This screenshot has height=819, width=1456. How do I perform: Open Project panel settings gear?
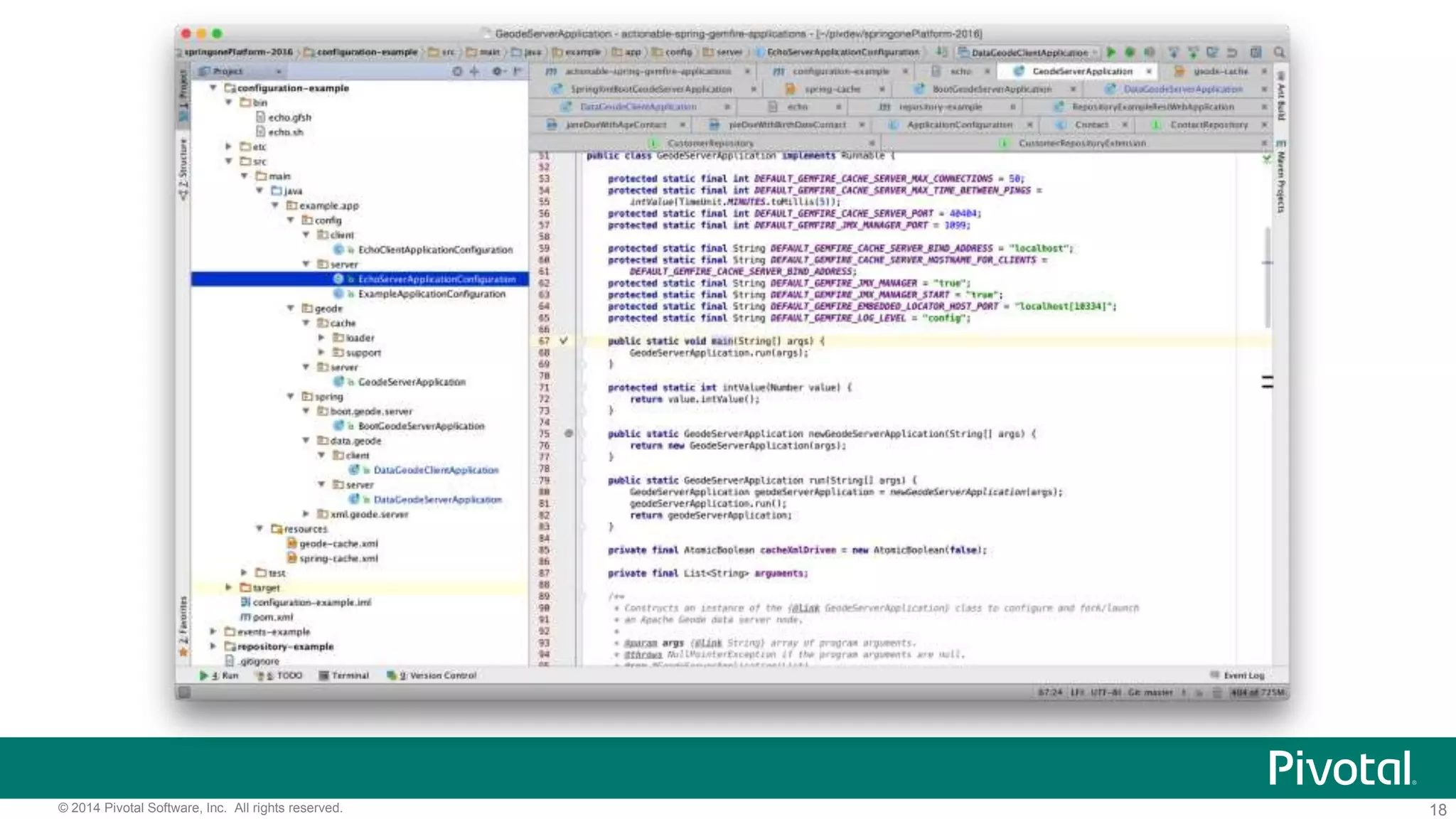[498, 71]
